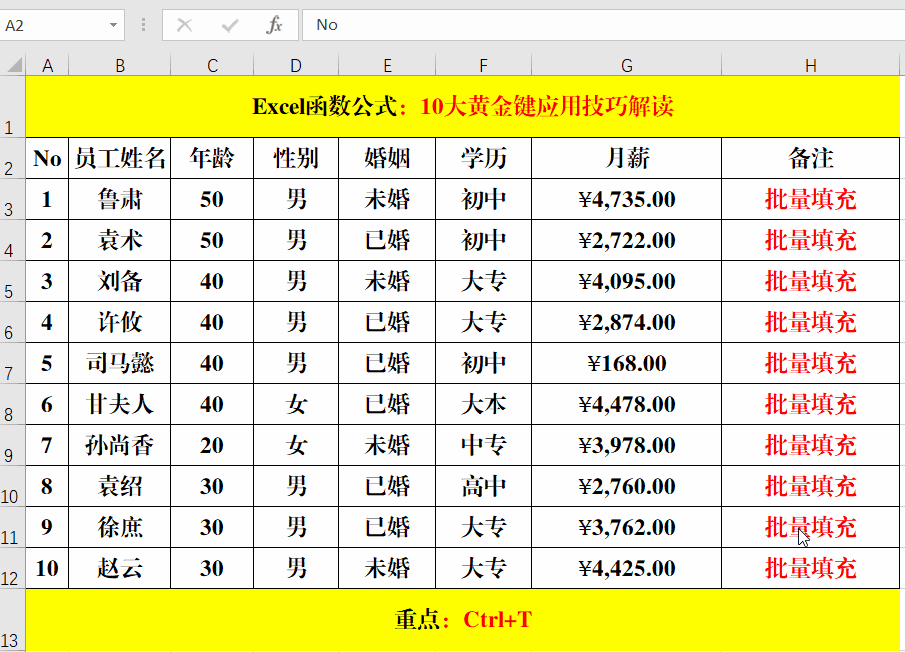Screen dimensions: 905x652
Task: Select column H header
Action: point(810,65)
